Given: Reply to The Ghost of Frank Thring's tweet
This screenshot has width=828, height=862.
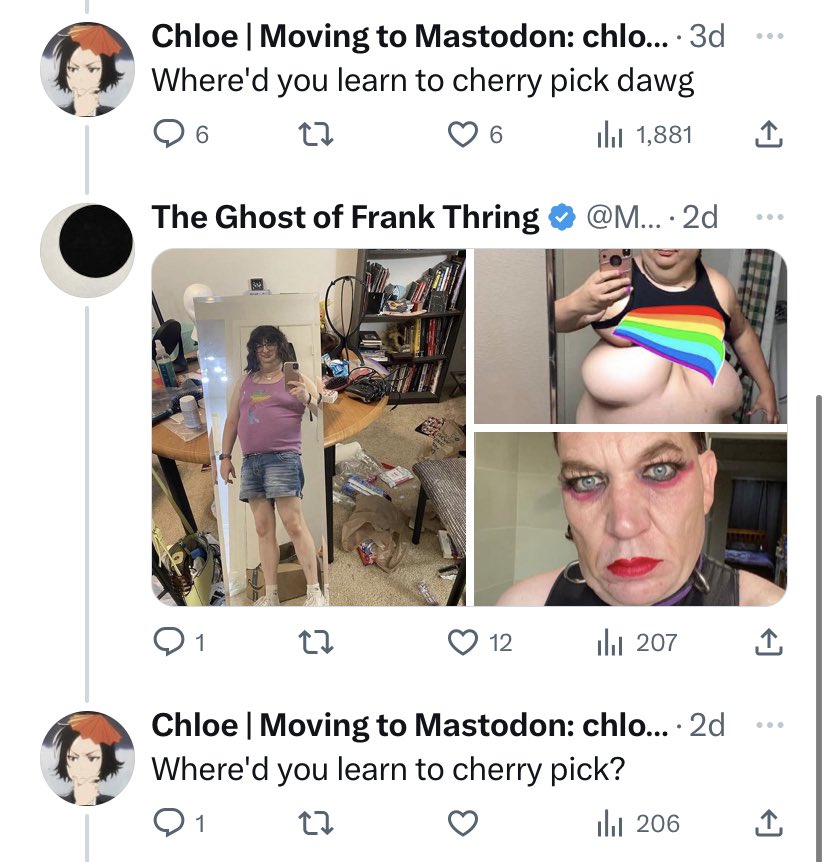Looking at the screenshot, I should pyautogui.click(x=179, y=642).
